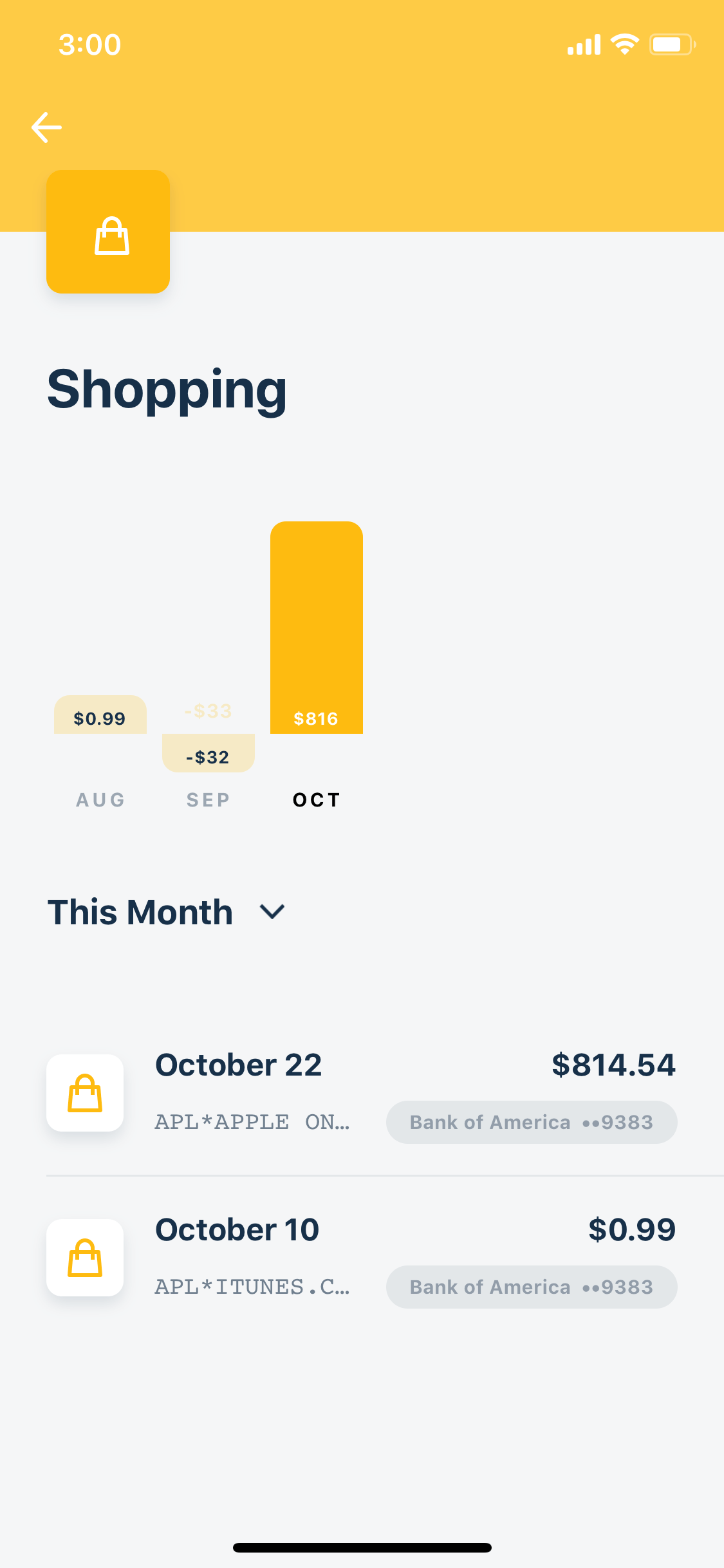The image size is (724, 1568).
Task: Select the AUG month label
Action: tap(100, 799)
